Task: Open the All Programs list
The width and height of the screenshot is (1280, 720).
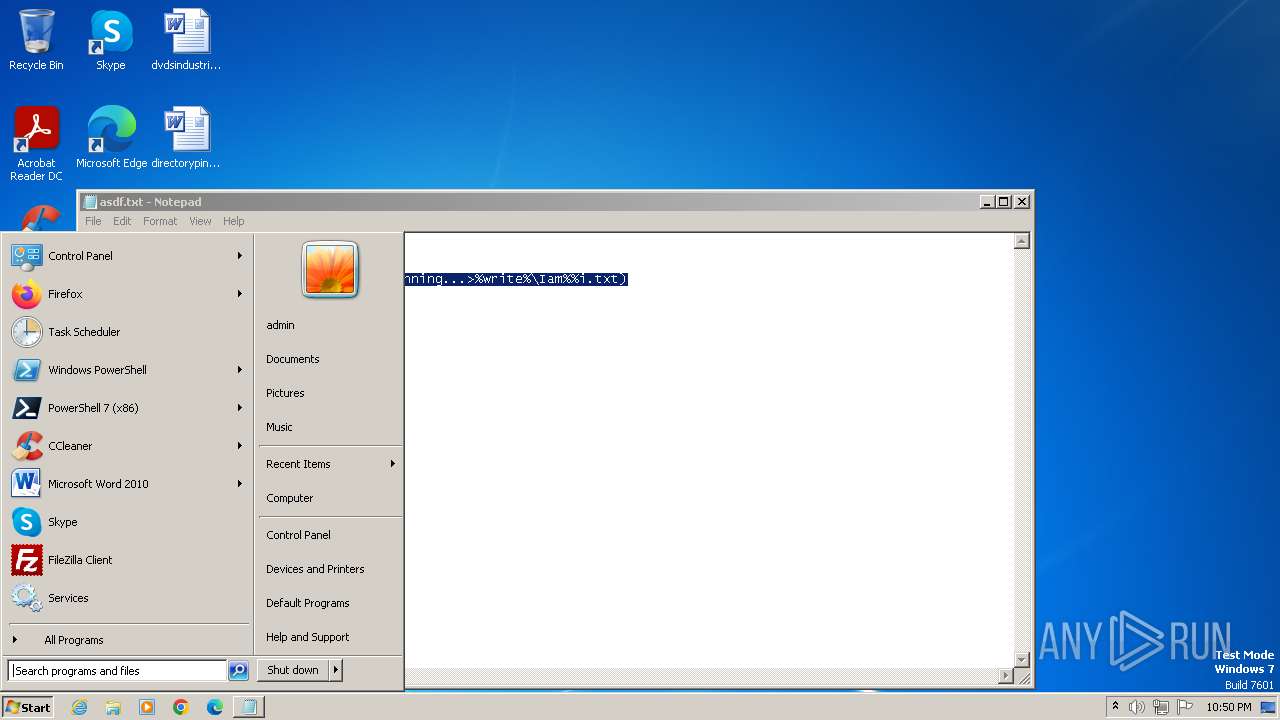Action: click(x=128, y=640)
